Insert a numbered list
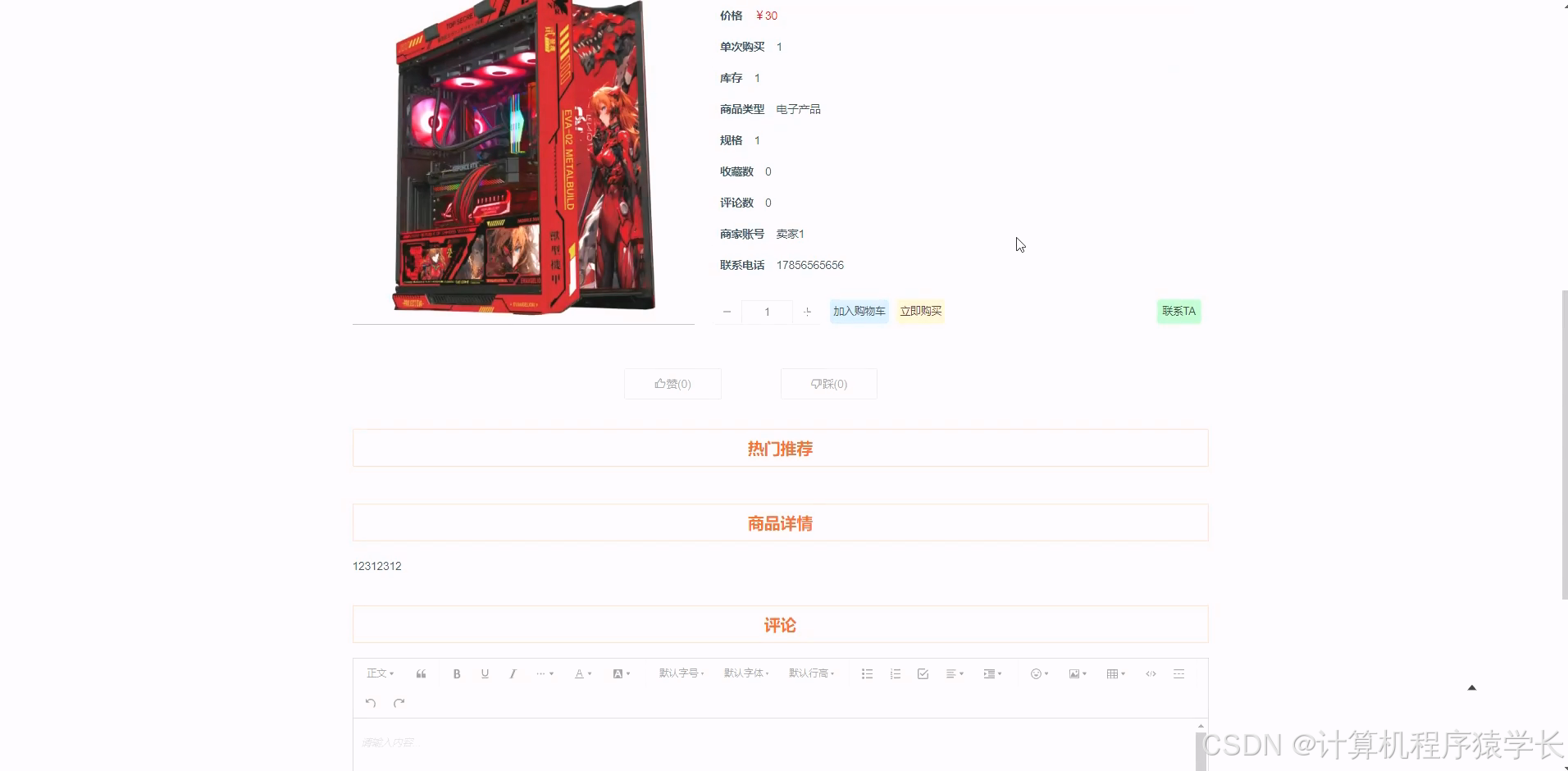This screenshot has height=771, width=1568. pyautogui.click(x=895, y=673)
